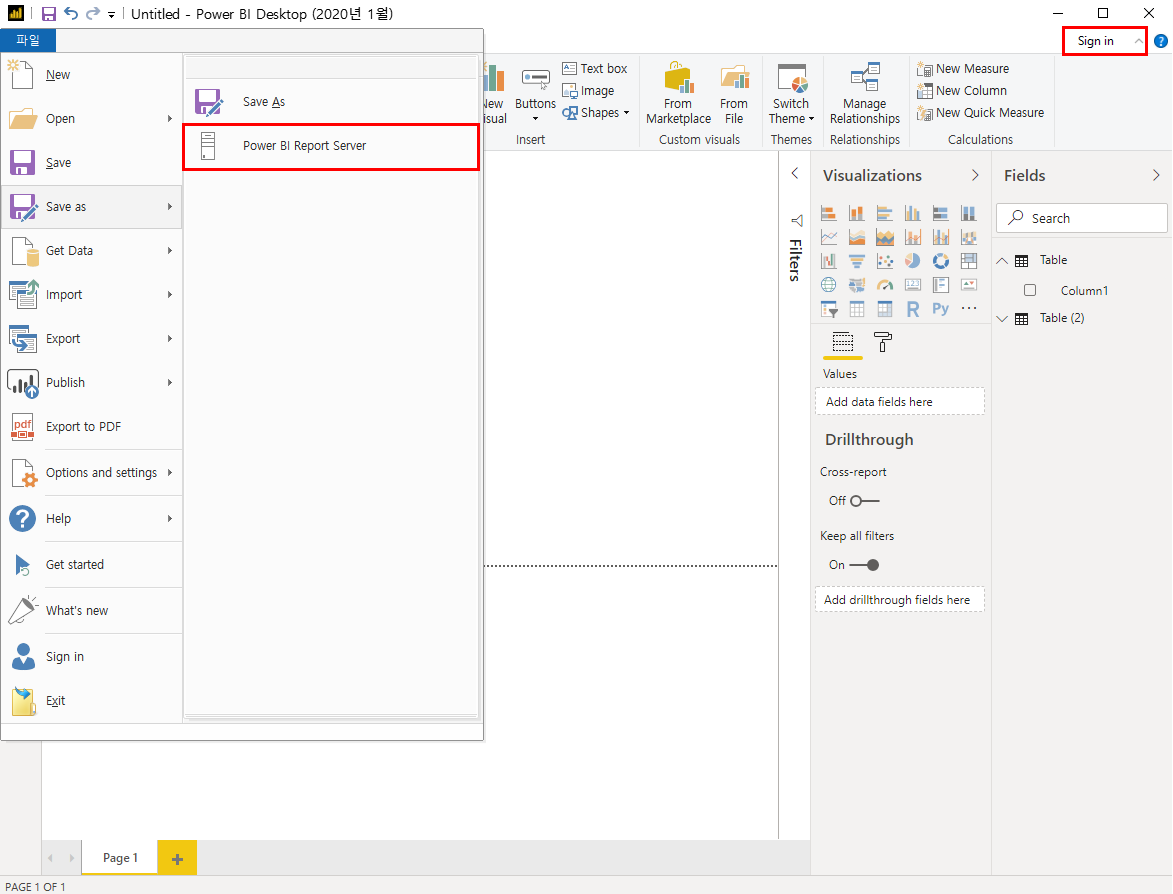Select the filled map visual

click(x=857, y=285)
